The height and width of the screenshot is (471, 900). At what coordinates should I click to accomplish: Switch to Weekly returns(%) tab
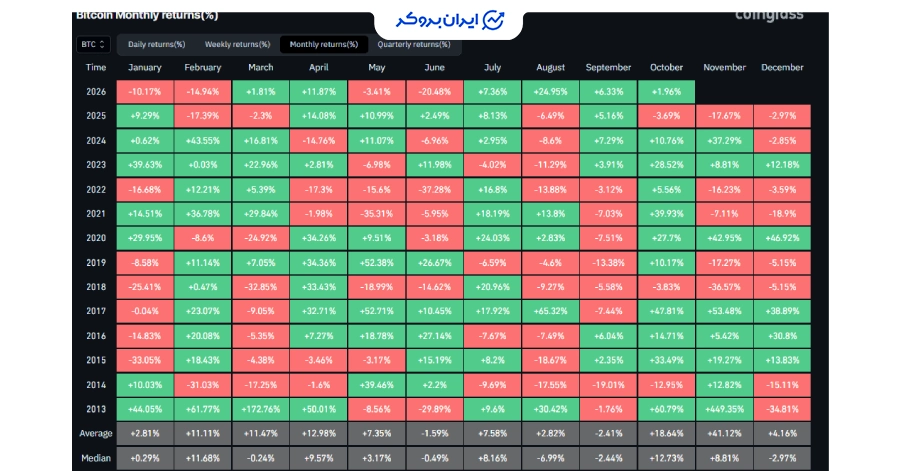pos(237,44)
